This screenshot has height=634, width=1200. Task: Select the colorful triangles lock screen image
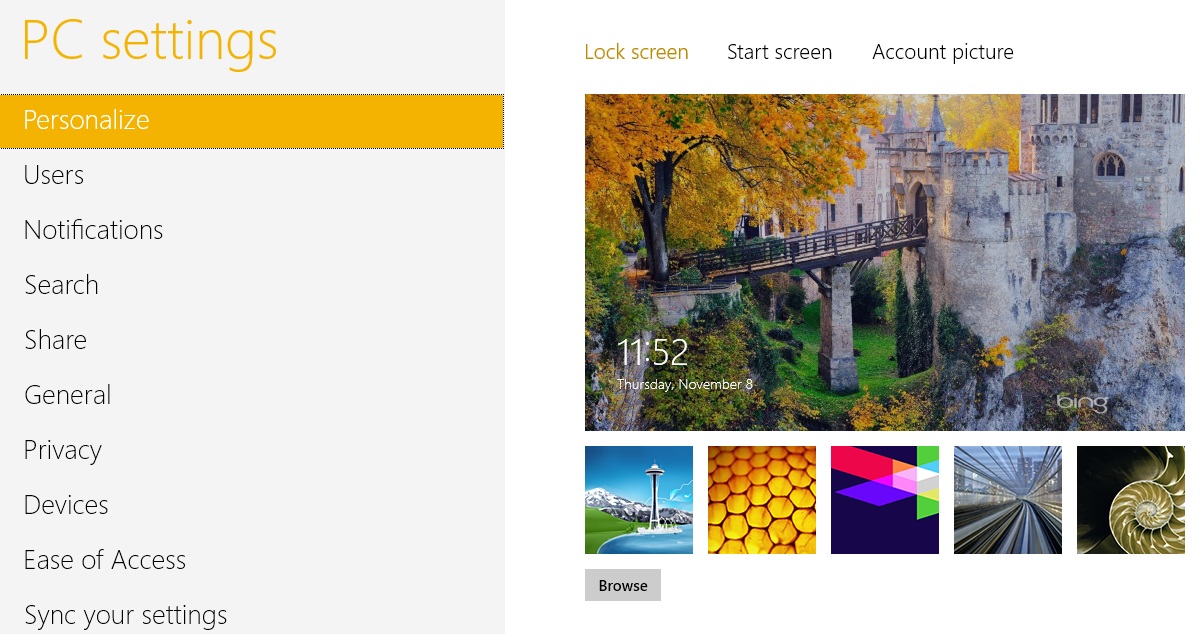pyautogui.click(x=884, y=499)
